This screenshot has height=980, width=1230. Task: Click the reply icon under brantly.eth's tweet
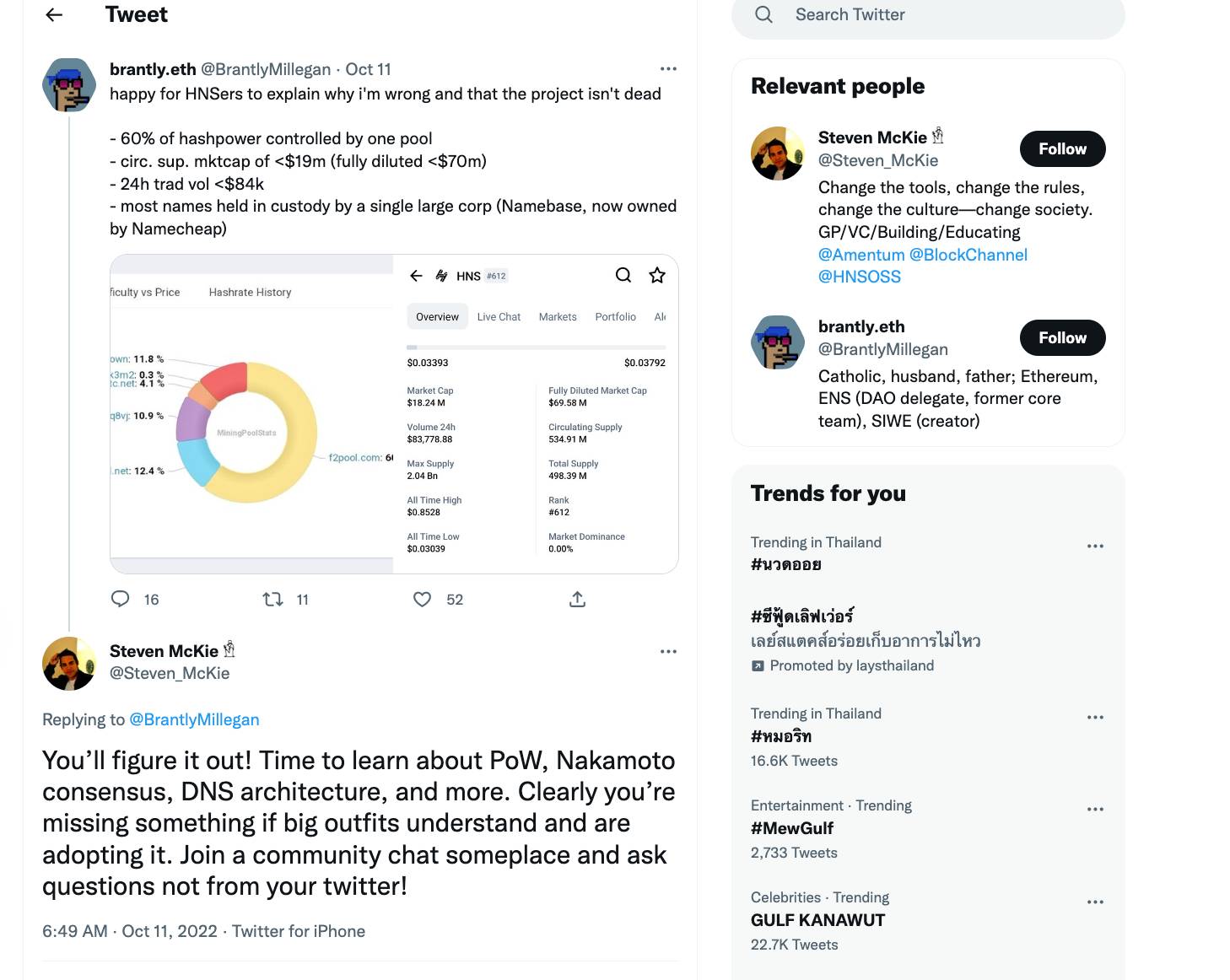(121, 599)
